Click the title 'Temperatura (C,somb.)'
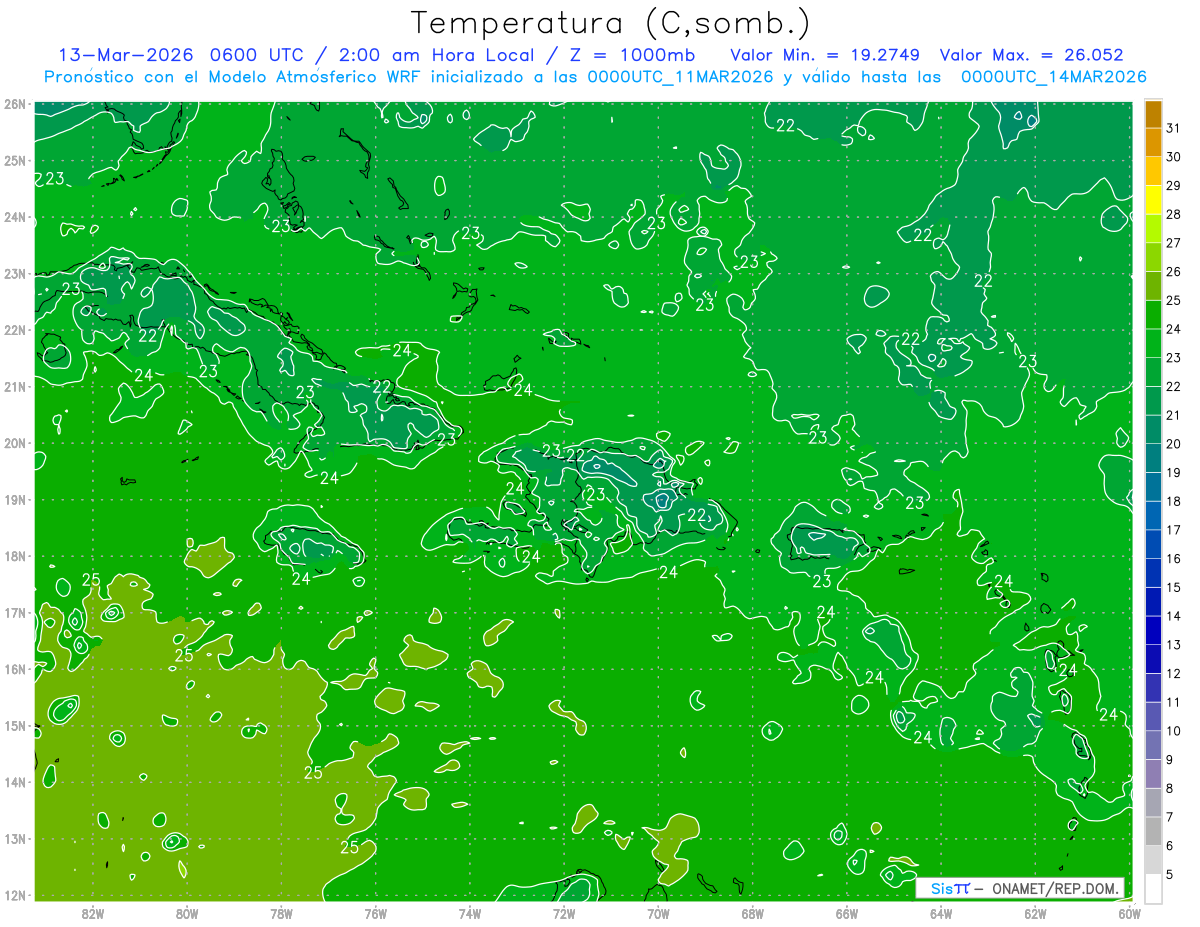The height and width of the screenshot is (927, 1200). 611,23
